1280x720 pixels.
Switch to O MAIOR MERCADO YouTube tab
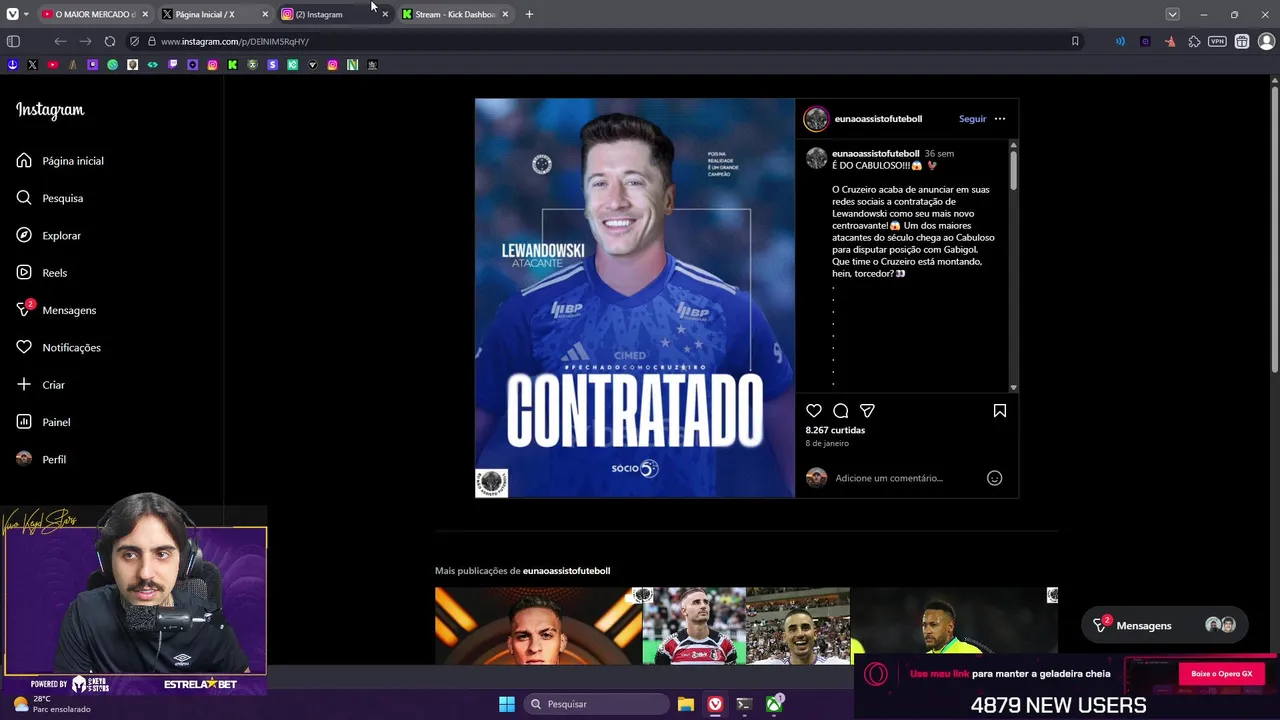click(95, 14)
